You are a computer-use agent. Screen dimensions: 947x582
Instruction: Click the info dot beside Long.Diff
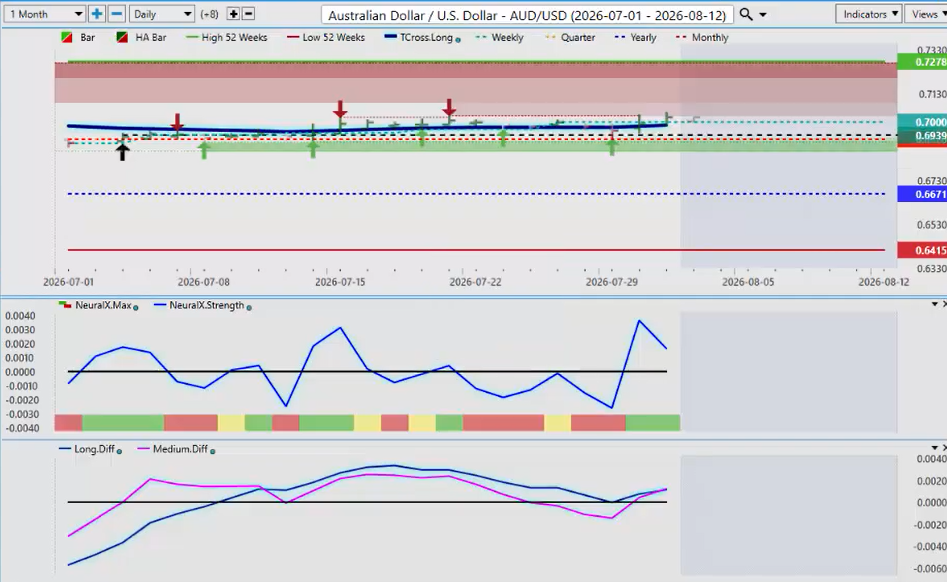(119, 451)
